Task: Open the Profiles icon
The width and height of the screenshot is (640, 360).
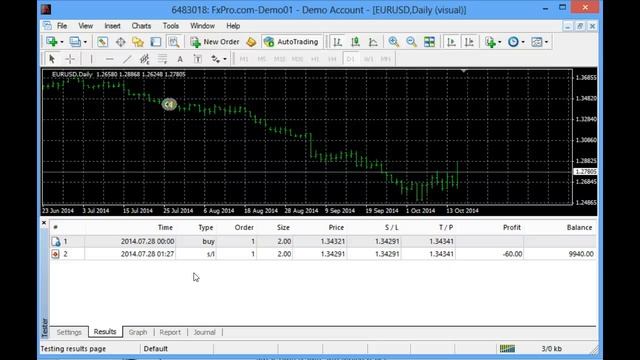Action: (75, 42)
